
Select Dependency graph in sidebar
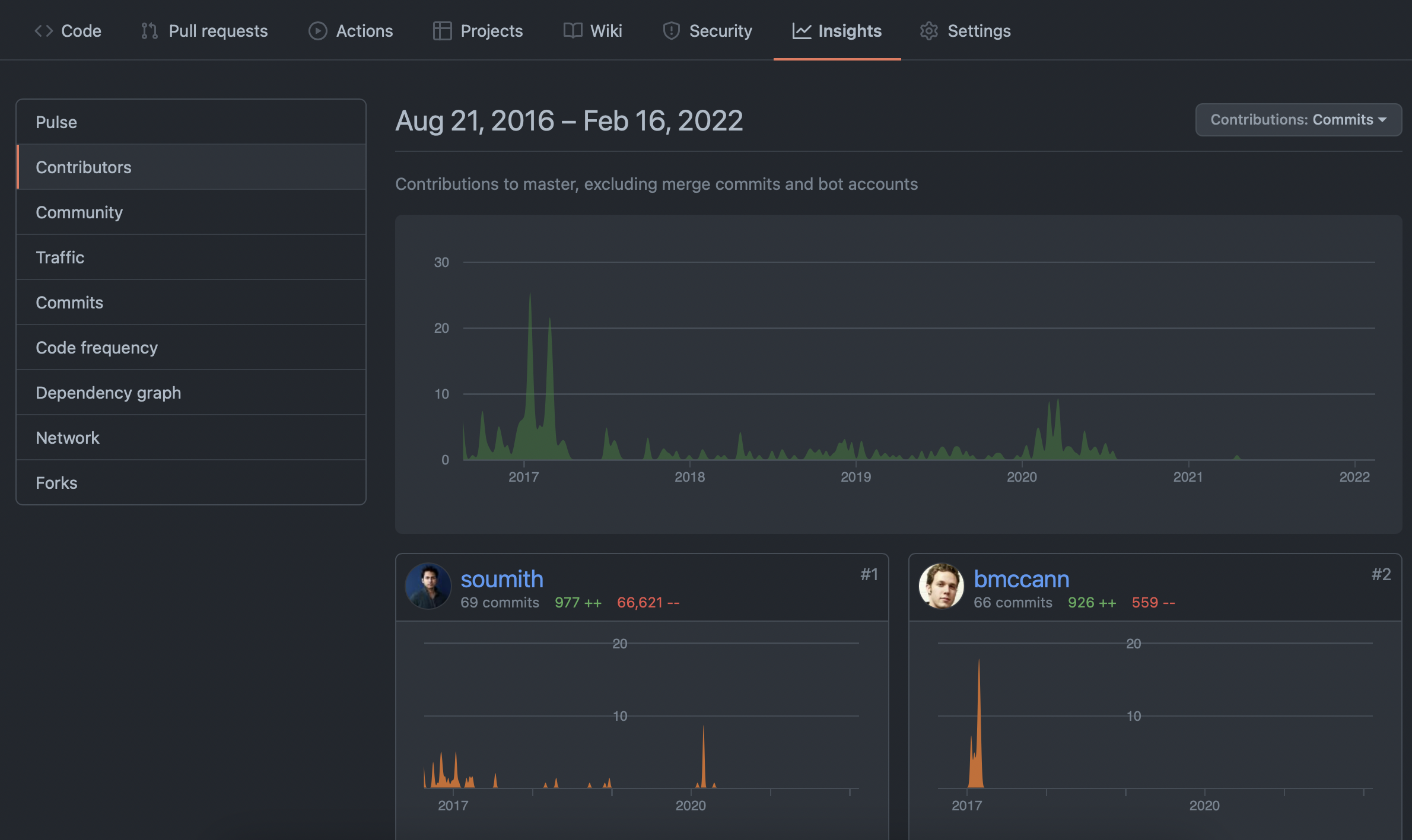(109, 393)
